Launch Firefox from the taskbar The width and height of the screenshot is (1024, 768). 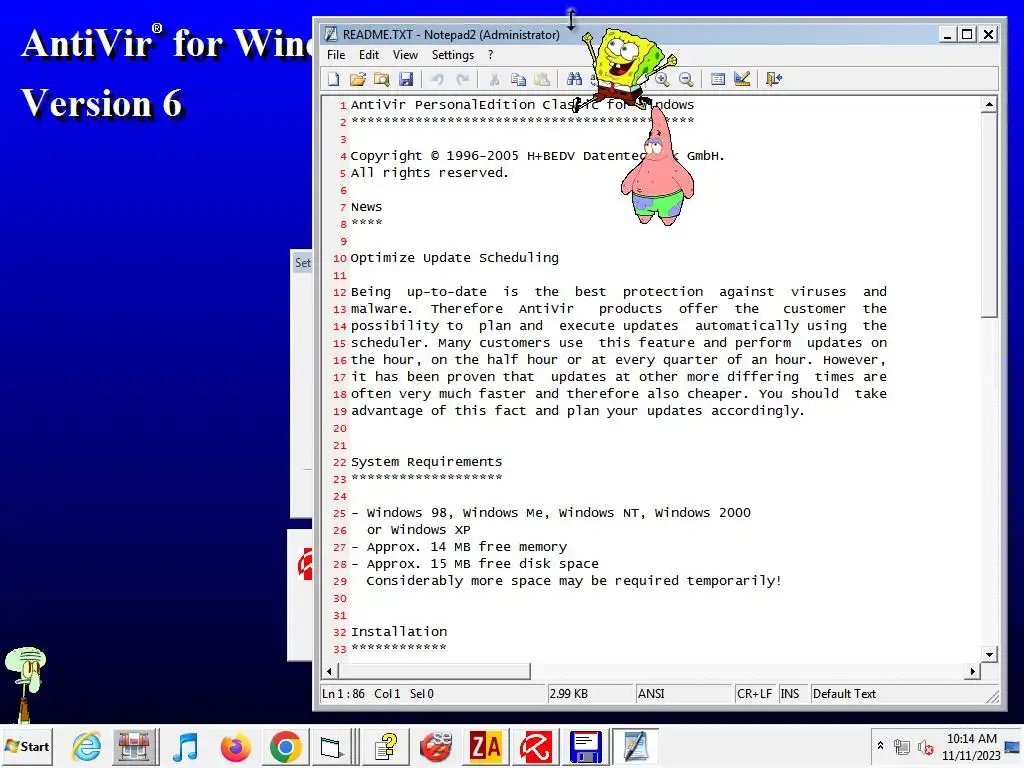[x=236, y=746]
